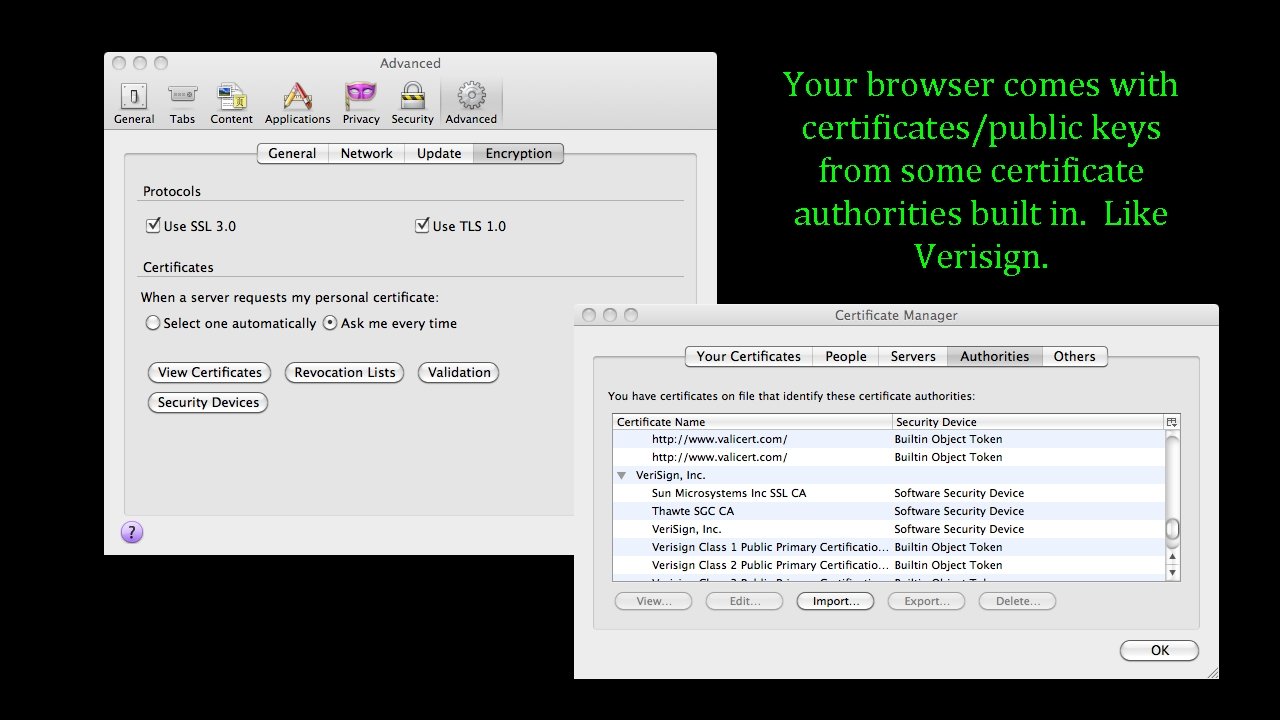
Task: Collapse the VeriSign, Inc. tree entry
Action: point(622,475)
